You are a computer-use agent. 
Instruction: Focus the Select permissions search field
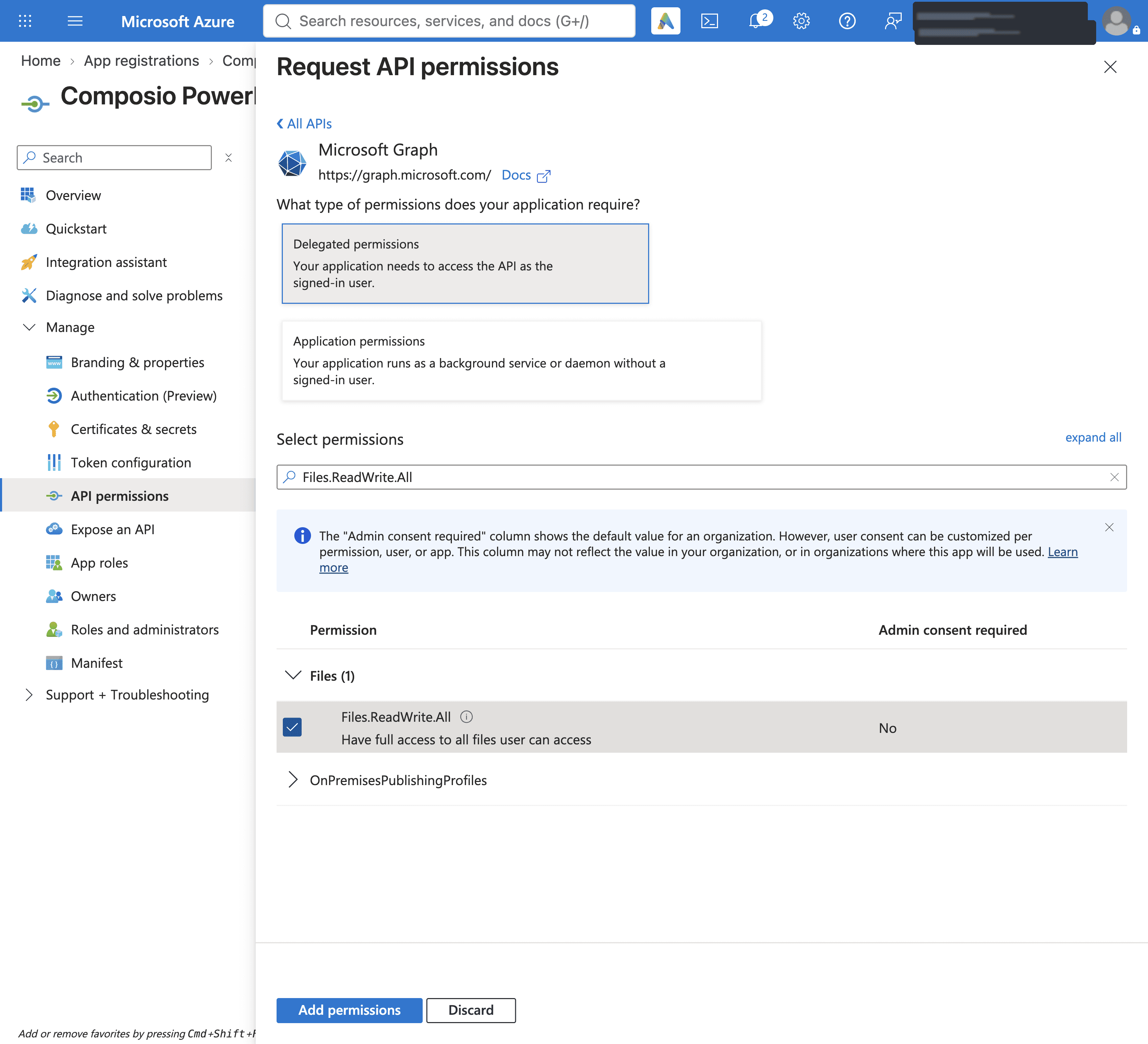click(x=702, y=477)
